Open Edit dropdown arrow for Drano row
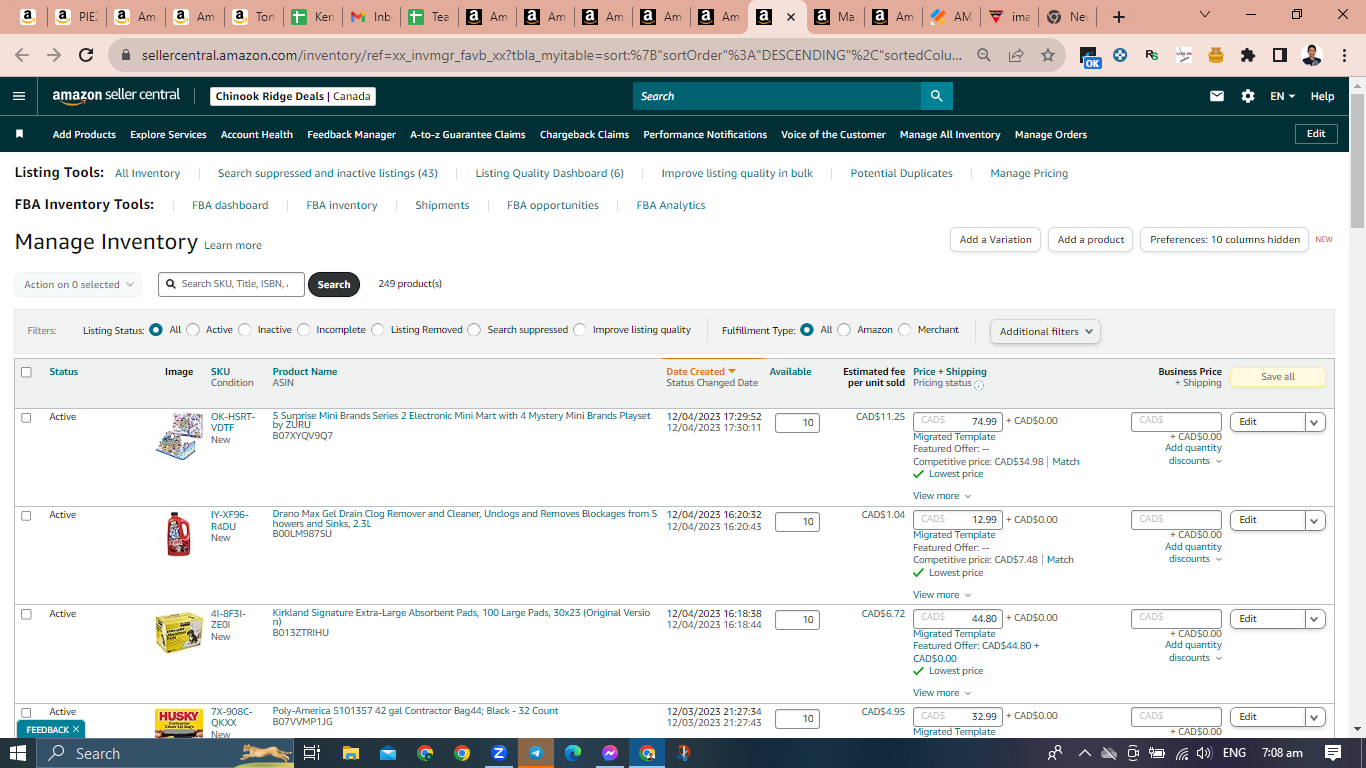Screen dimensions: 1366x768 (x=1315, y=520)
